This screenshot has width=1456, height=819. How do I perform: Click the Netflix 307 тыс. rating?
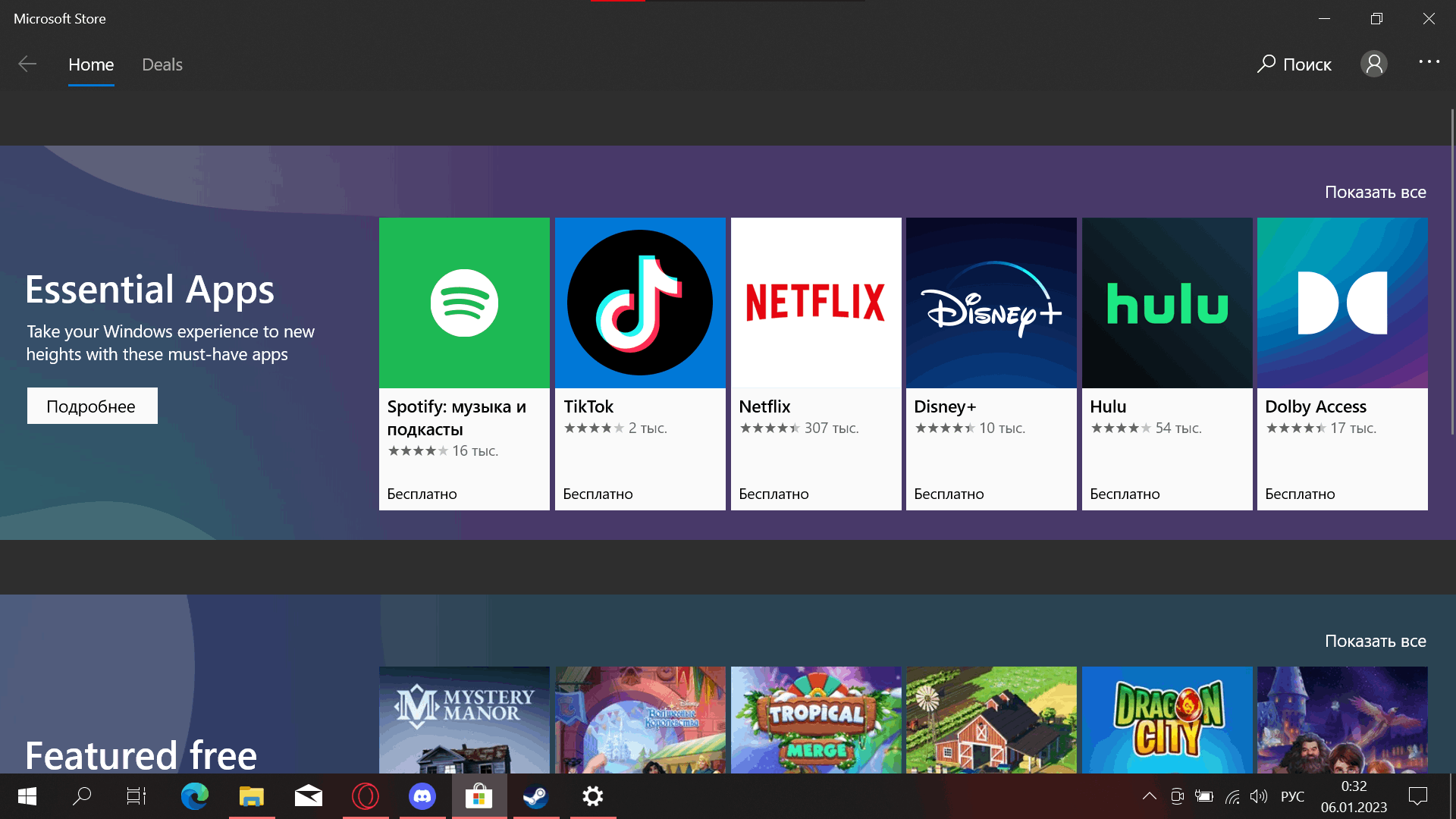pos(799,428)
